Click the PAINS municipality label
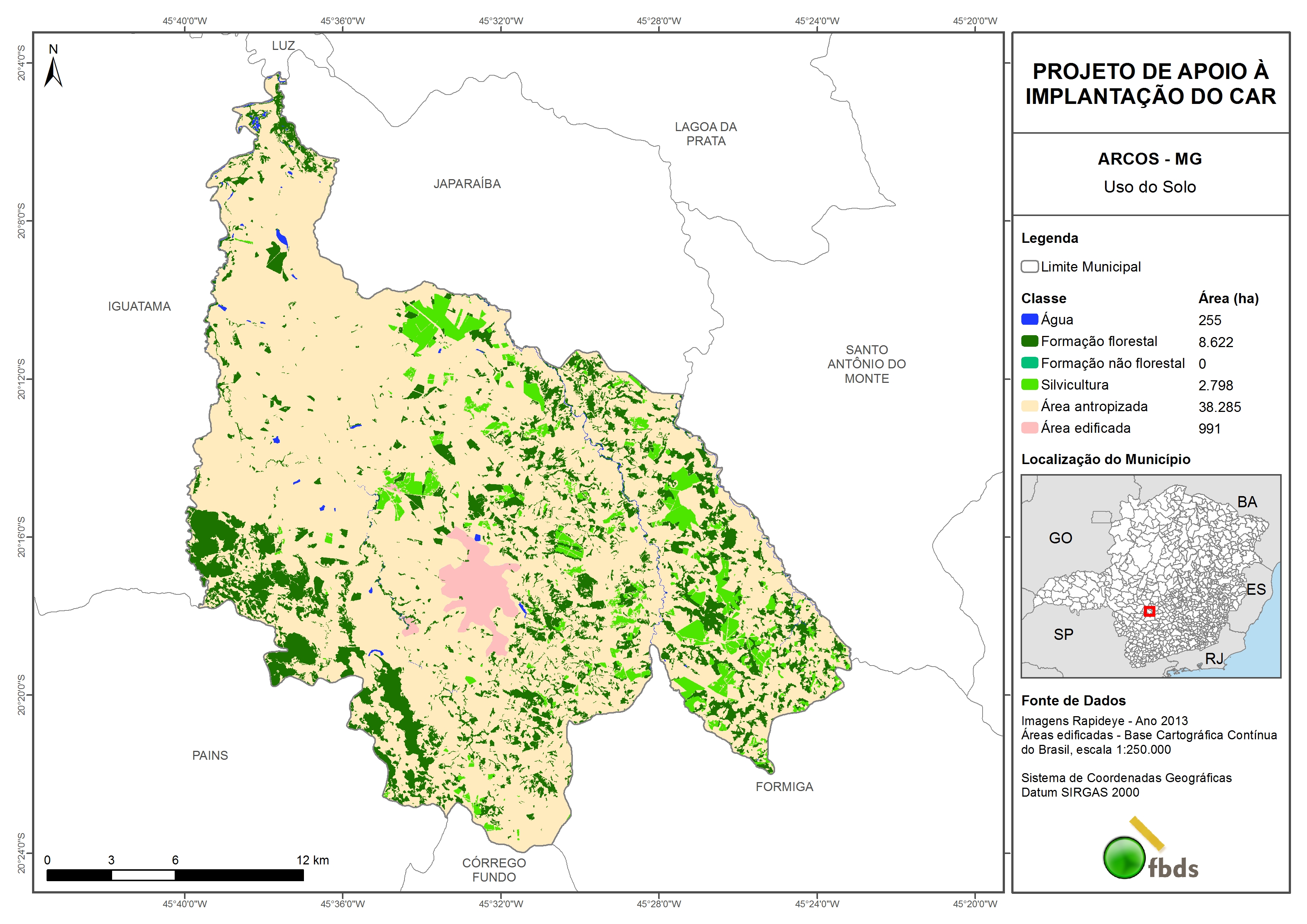 click(210, 755)
